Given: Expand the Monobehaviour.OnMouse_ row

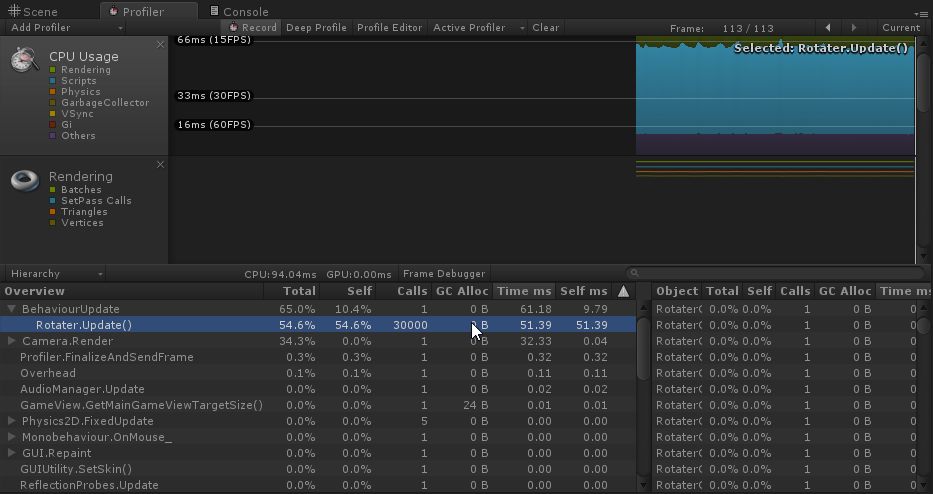Looking at the screenshot, I should 11,437.
